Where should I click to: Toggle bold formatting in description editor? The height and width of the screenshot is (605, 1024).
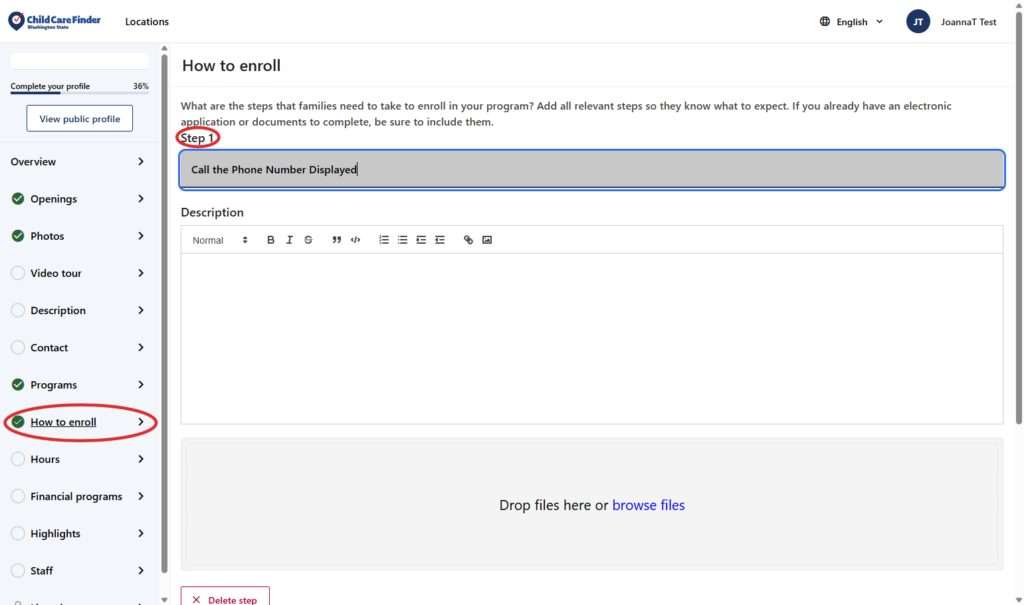tap(271, 240)
